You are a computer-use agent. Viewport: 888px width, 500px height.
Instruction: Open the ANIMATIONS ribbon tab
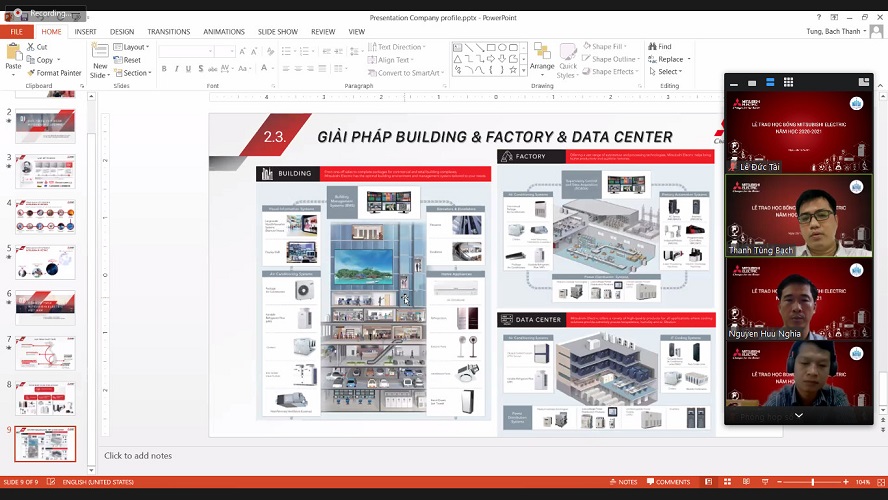(223, 32)
